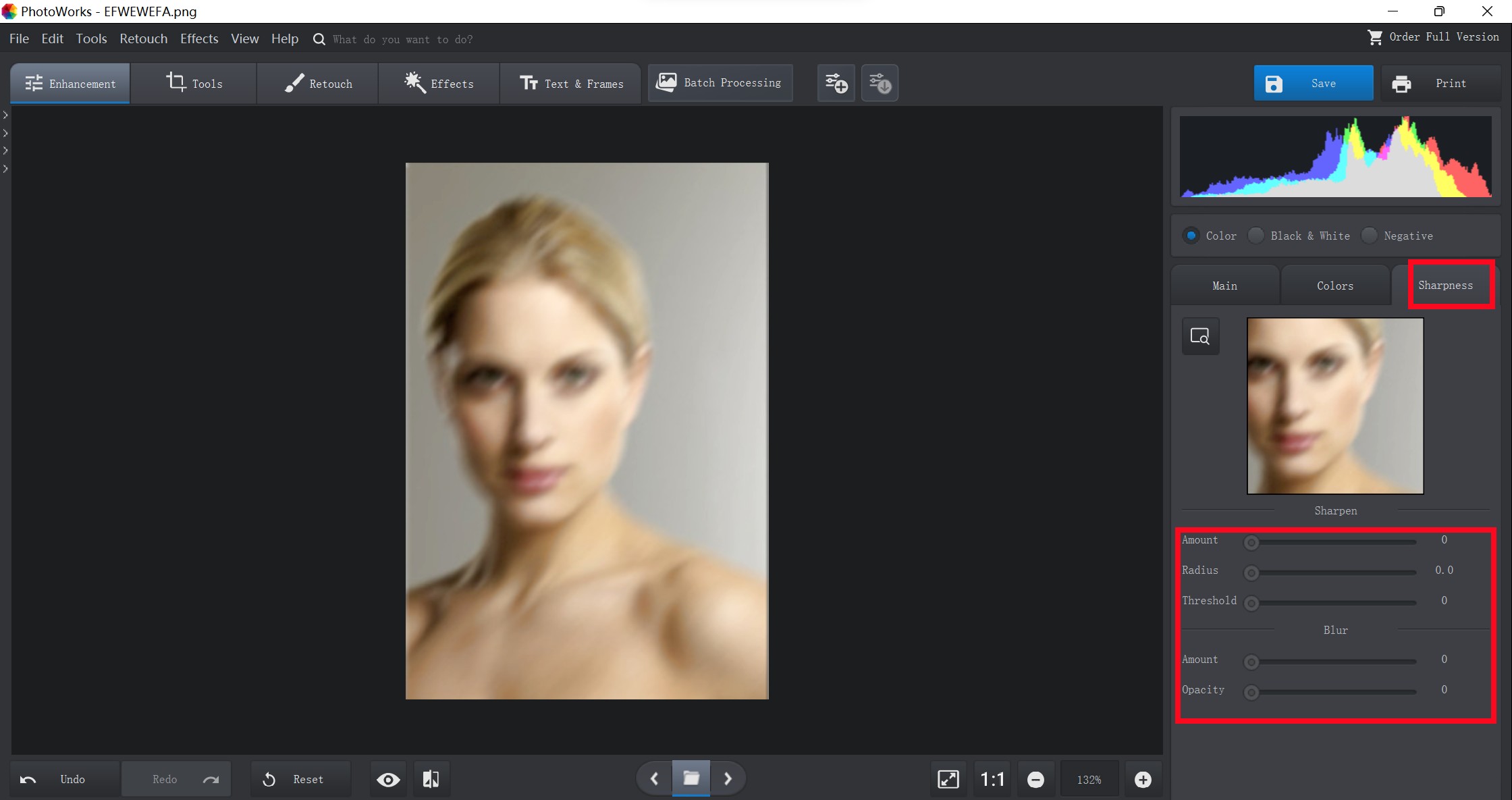Image resolution: width=1512 pixels, height=800 pixels.
Task: Click the 132% zoom level field
Action: pos(1089,780)
